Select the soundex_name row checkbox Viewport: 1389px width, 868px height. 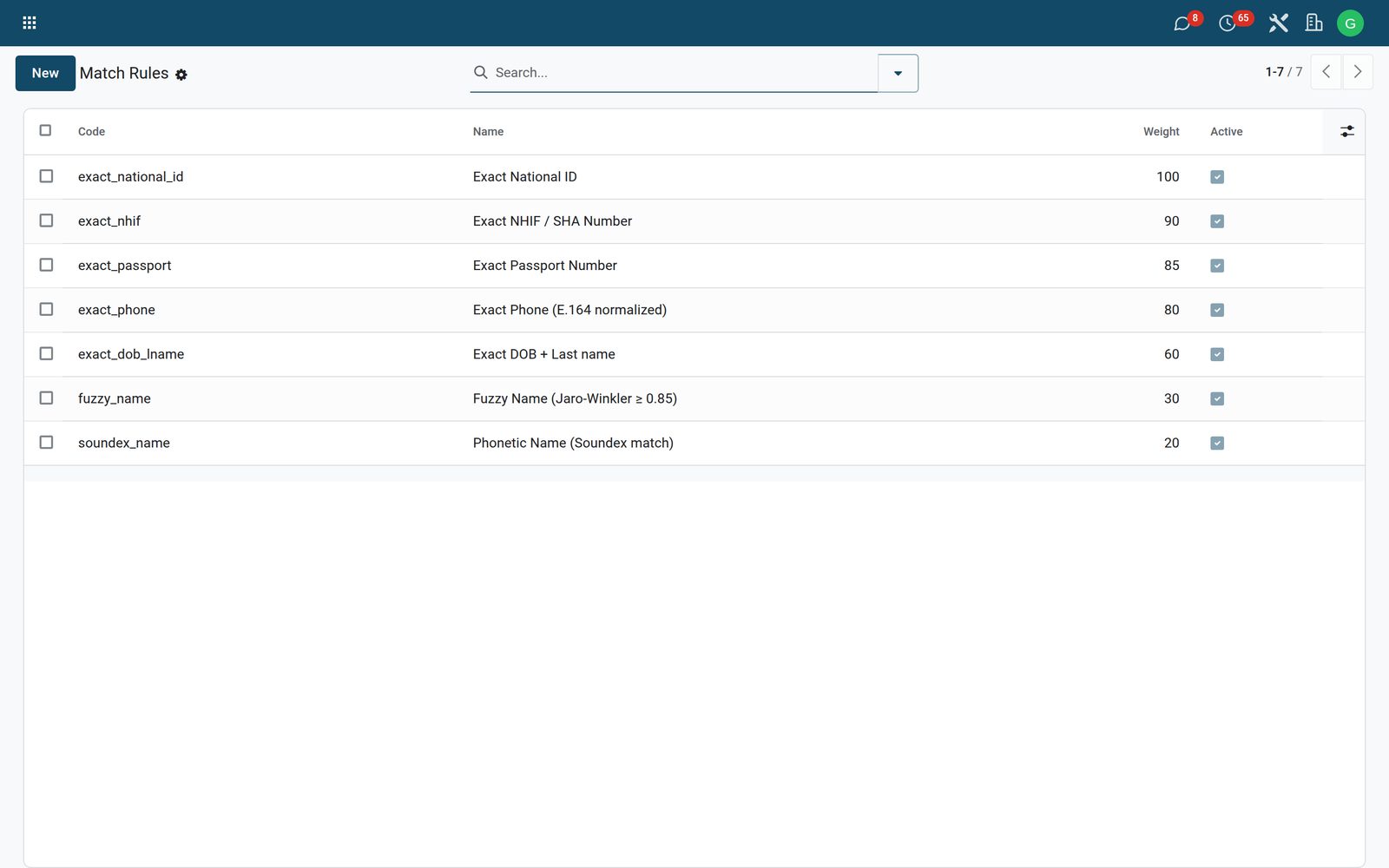click(46, 442)
